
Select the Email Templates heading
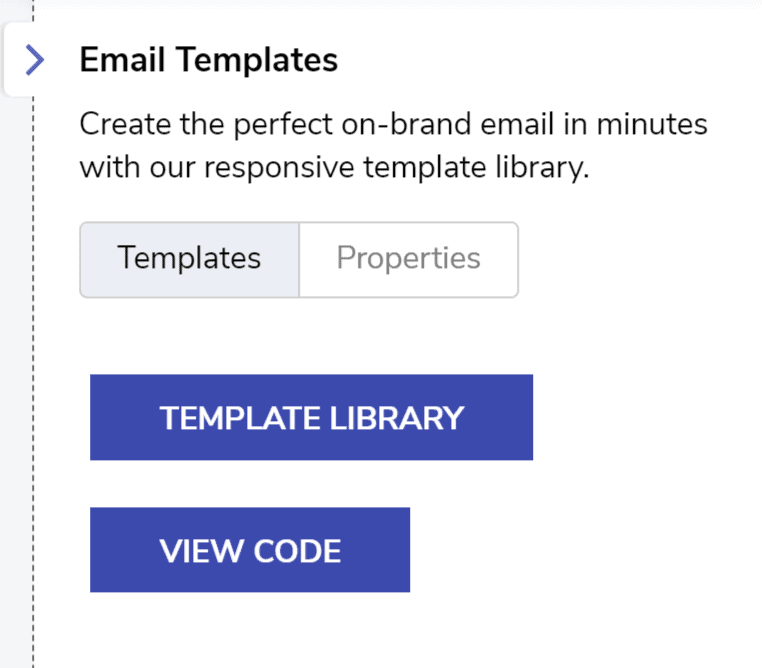click(x=208, y=60)
